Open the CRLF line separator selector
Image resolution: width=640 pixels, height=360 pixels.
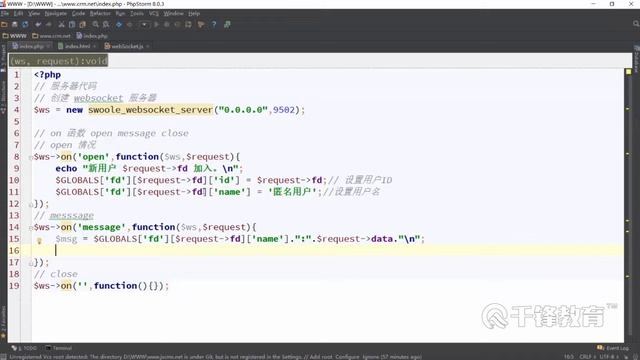587,357
